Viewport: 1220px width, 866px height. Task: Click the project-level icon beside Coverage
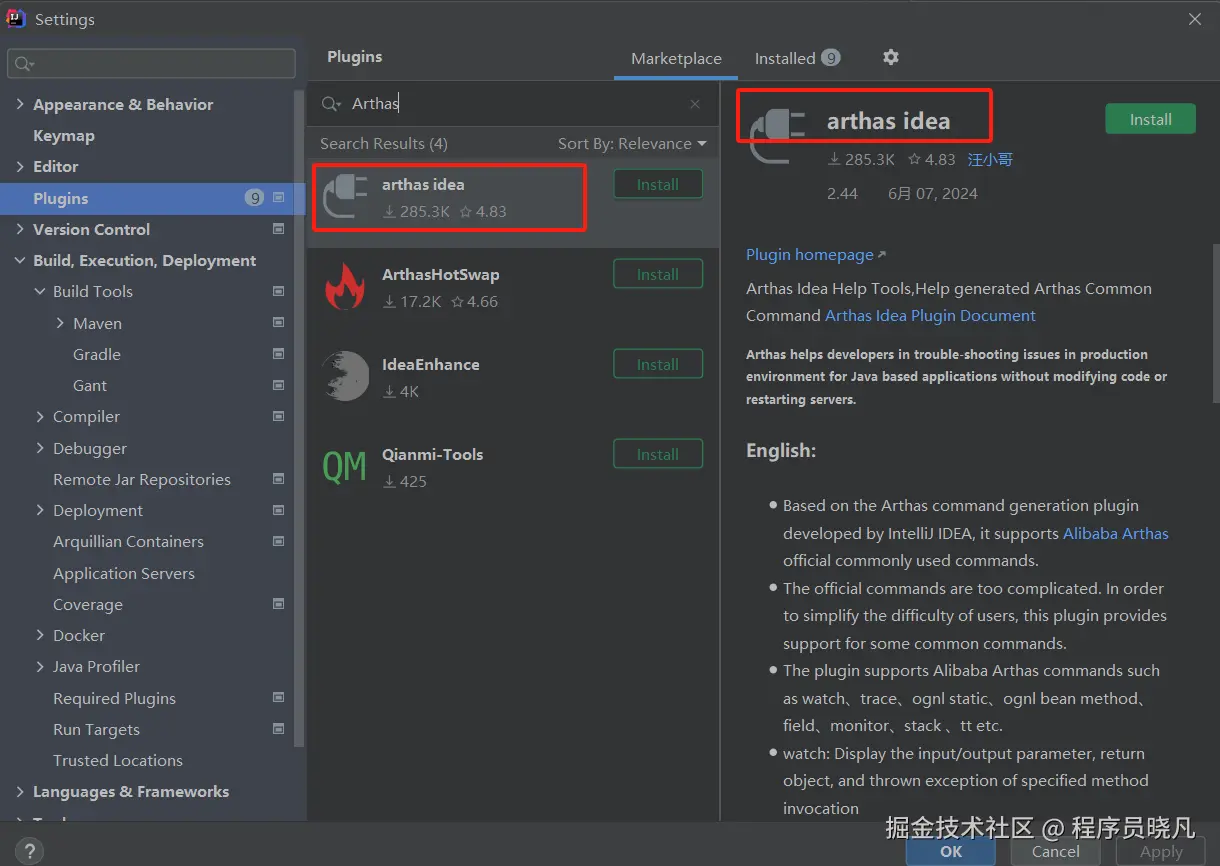tap(279, 604)
